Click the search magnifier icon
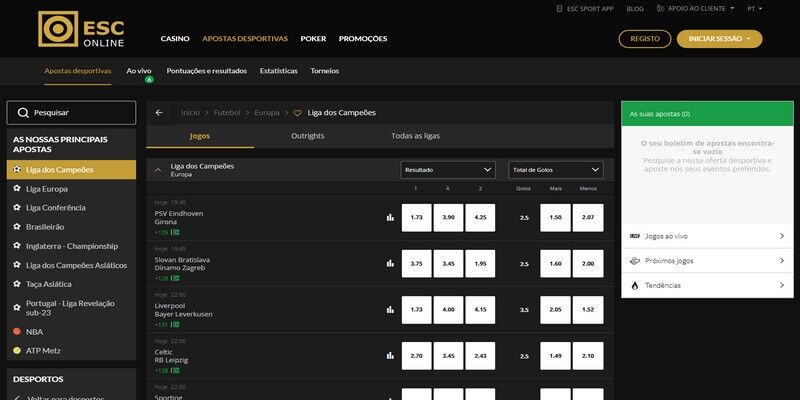Viewport: 800px width, 400px height. point(23,113)
